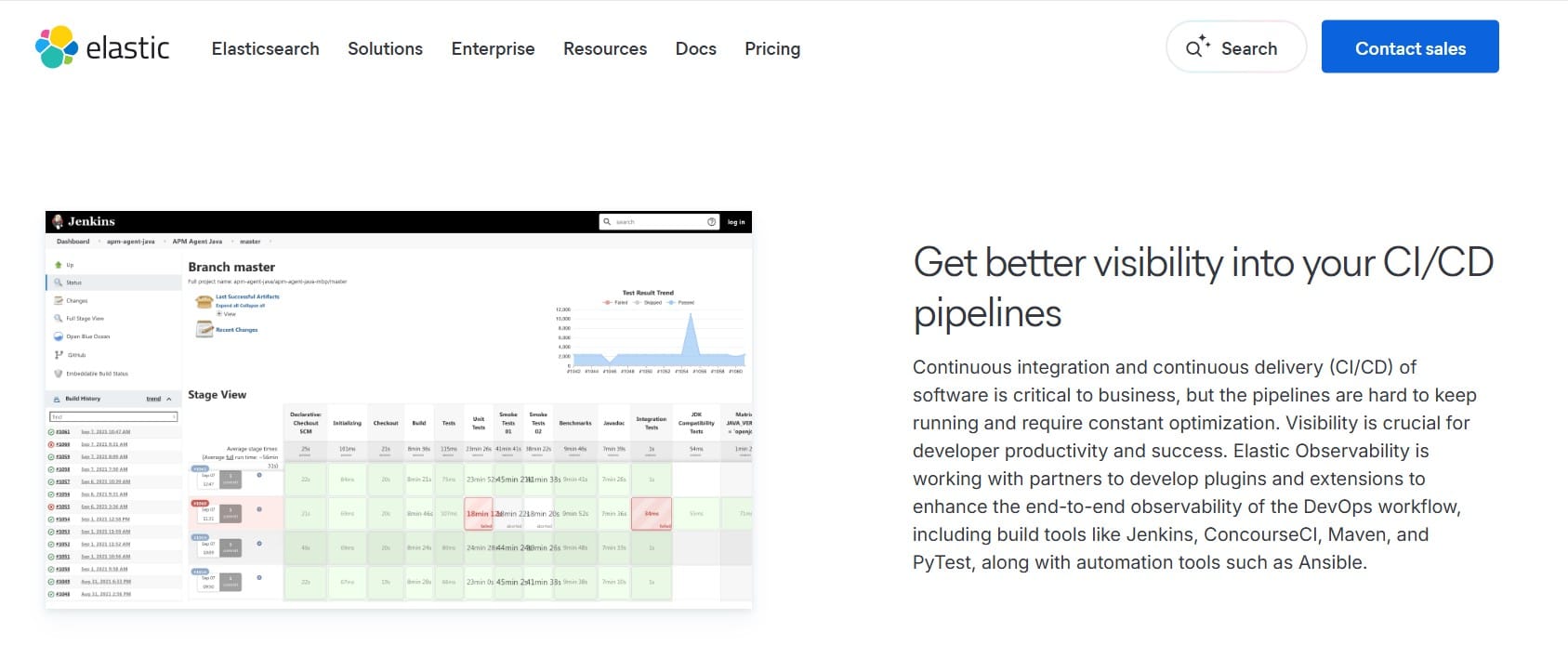
Task: Select the GitHub icon in Jenkins sidebar
Action: pos(58,354)
